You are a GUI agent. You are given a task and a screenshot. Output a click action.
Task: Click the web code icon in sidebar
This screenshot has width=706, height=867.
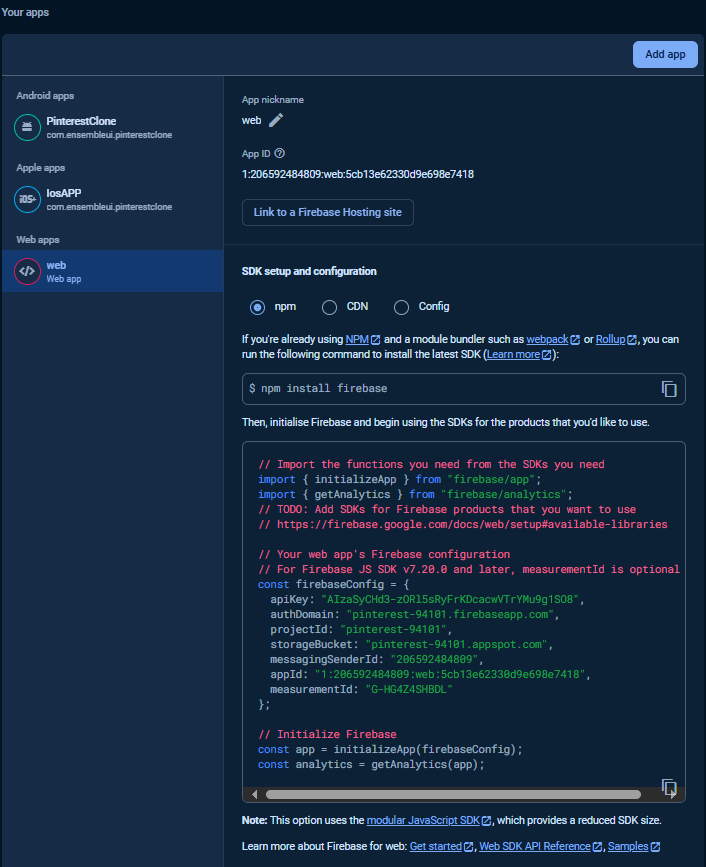click(27, 271)
